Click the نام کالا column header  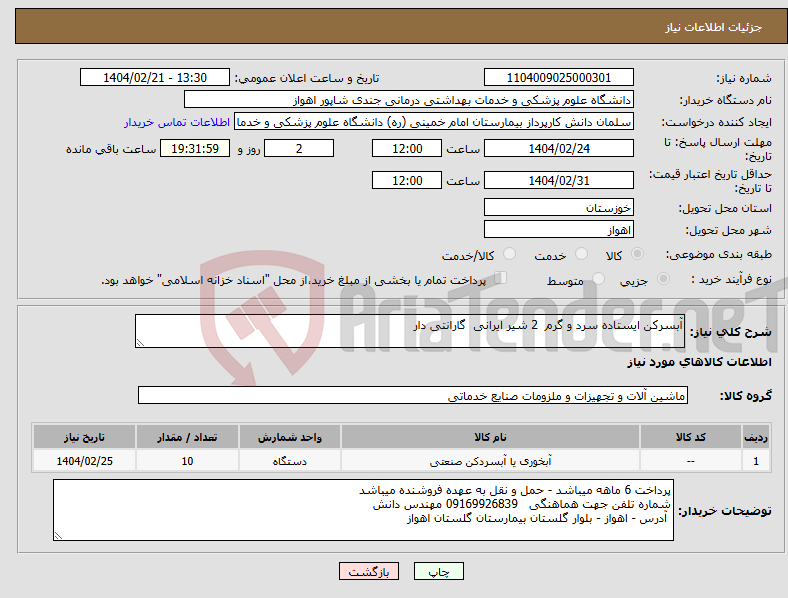coord(490,437)
